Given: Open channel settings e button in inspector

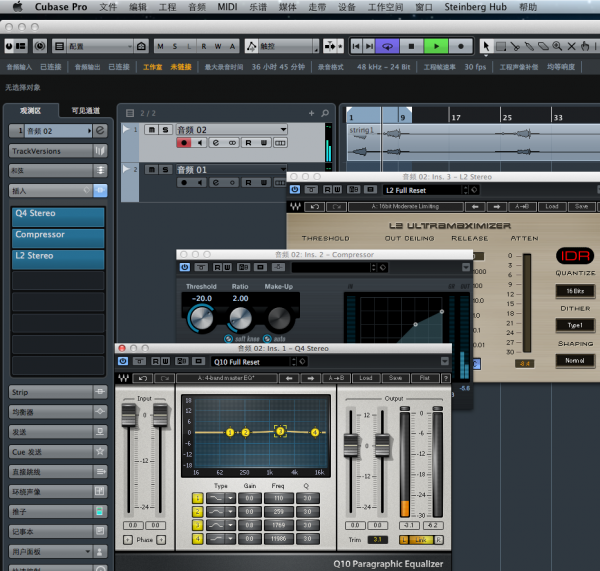Looking at the screenshot, I should [100, 131].
